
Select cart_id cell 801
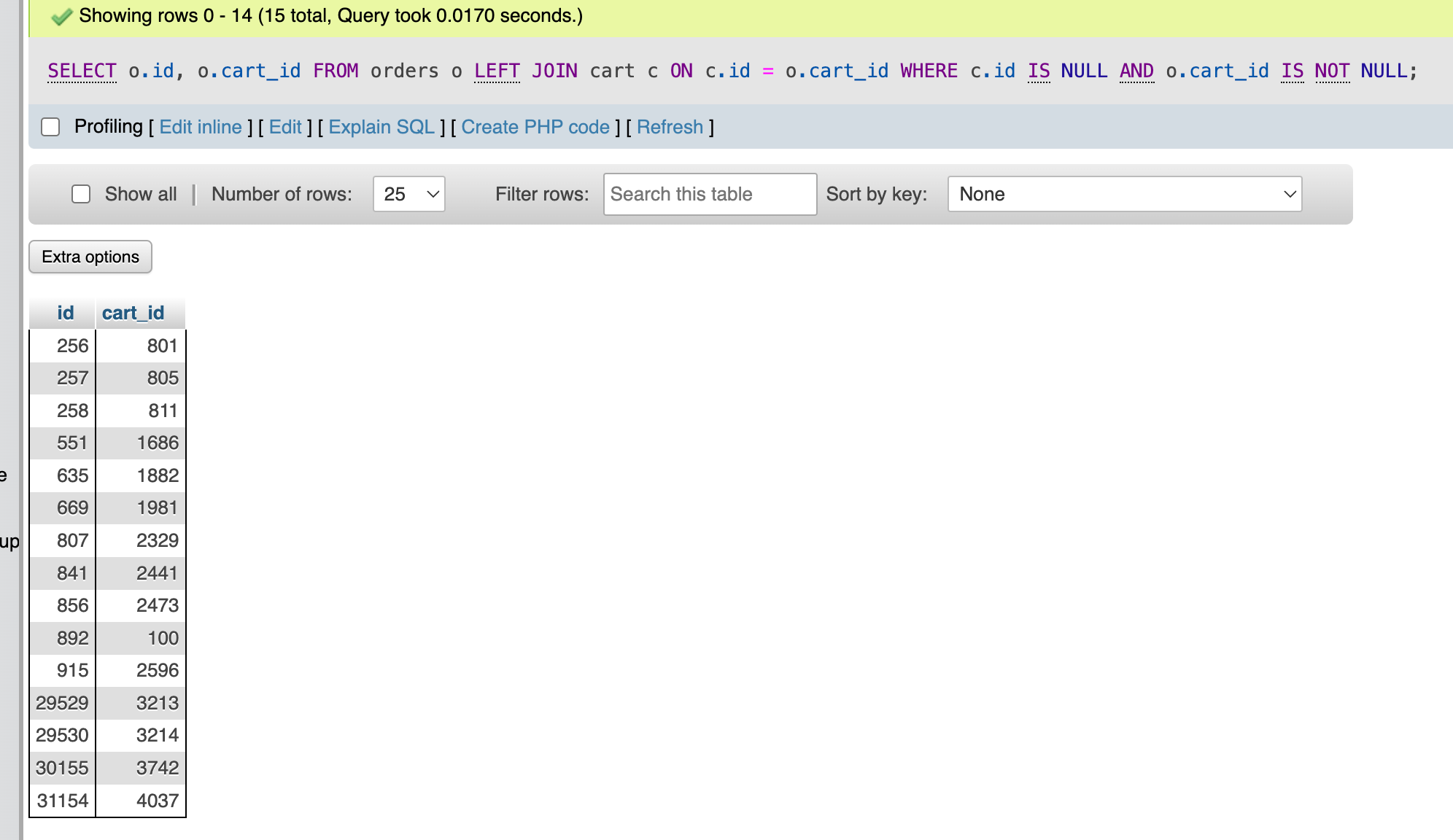pyautogui.click(x=141, y=346)
